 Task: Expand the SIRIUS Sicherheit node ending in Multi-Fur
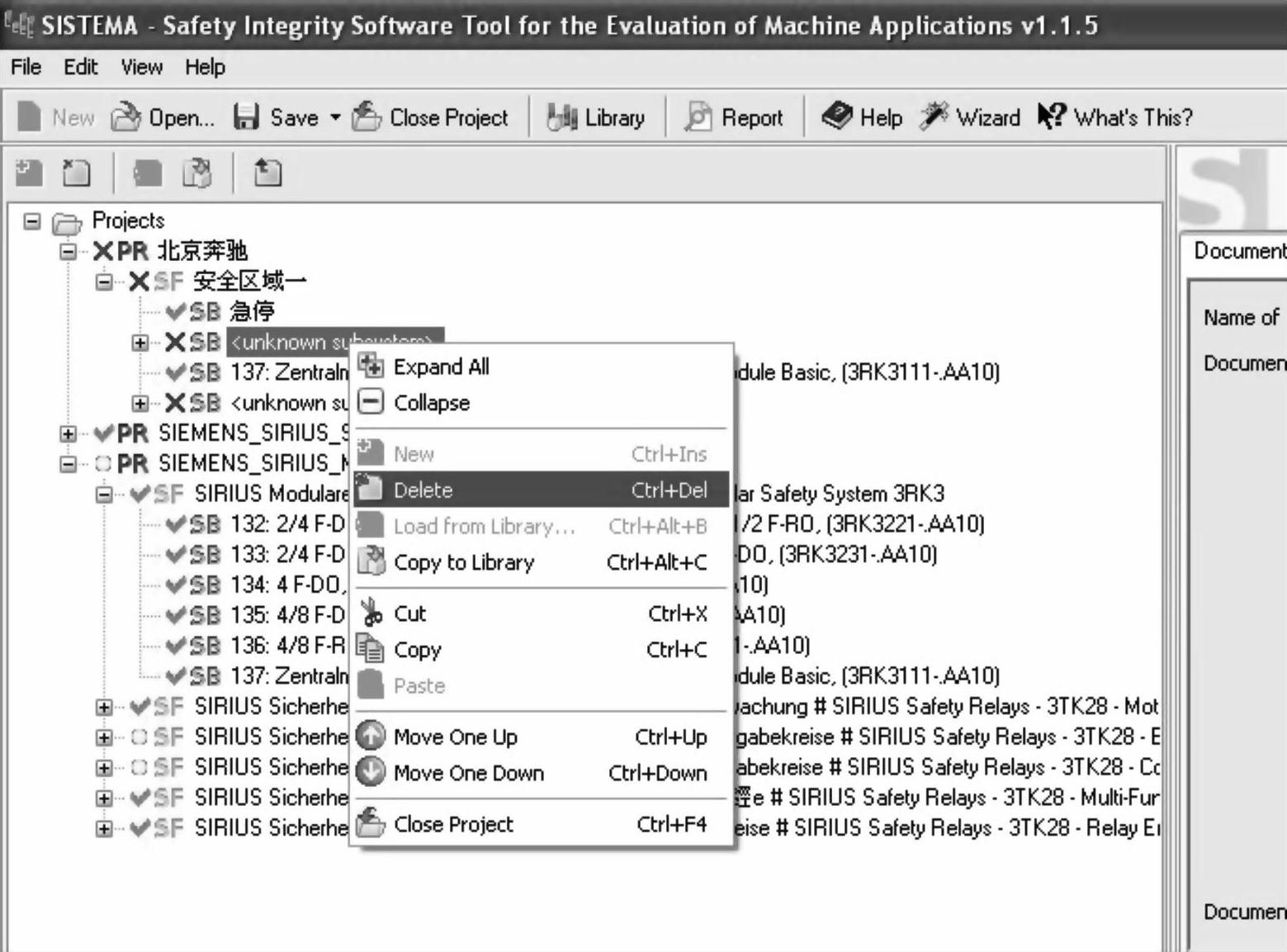tap(104, 798)
